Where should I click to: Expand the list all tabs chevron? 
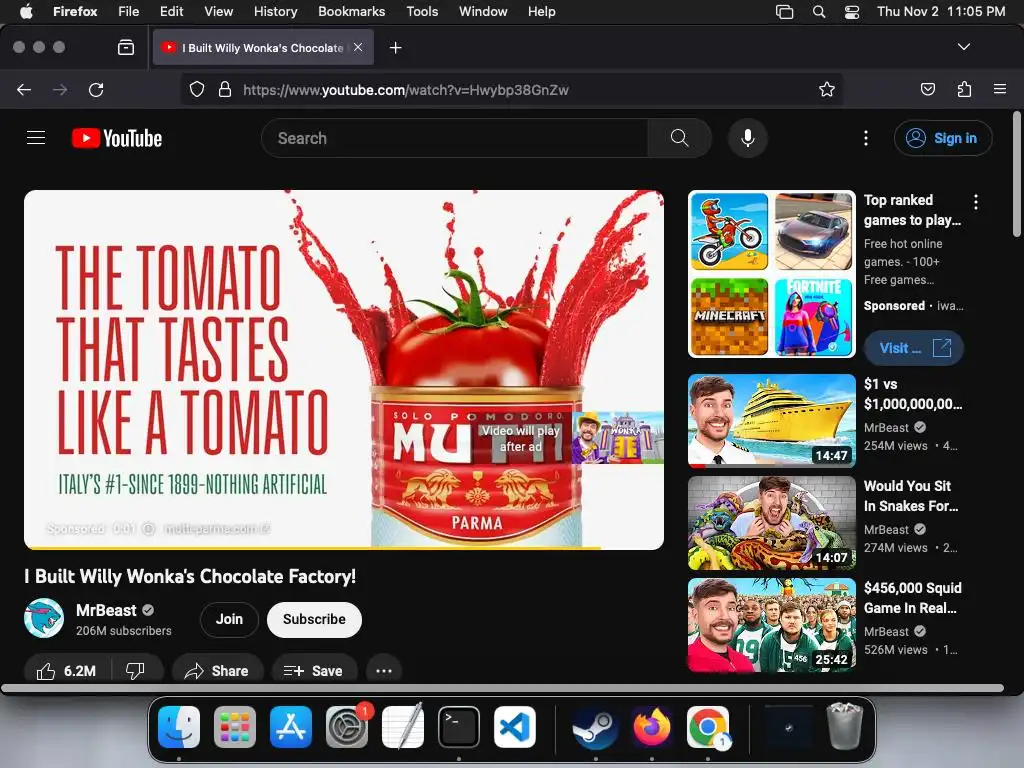(963, 47)
